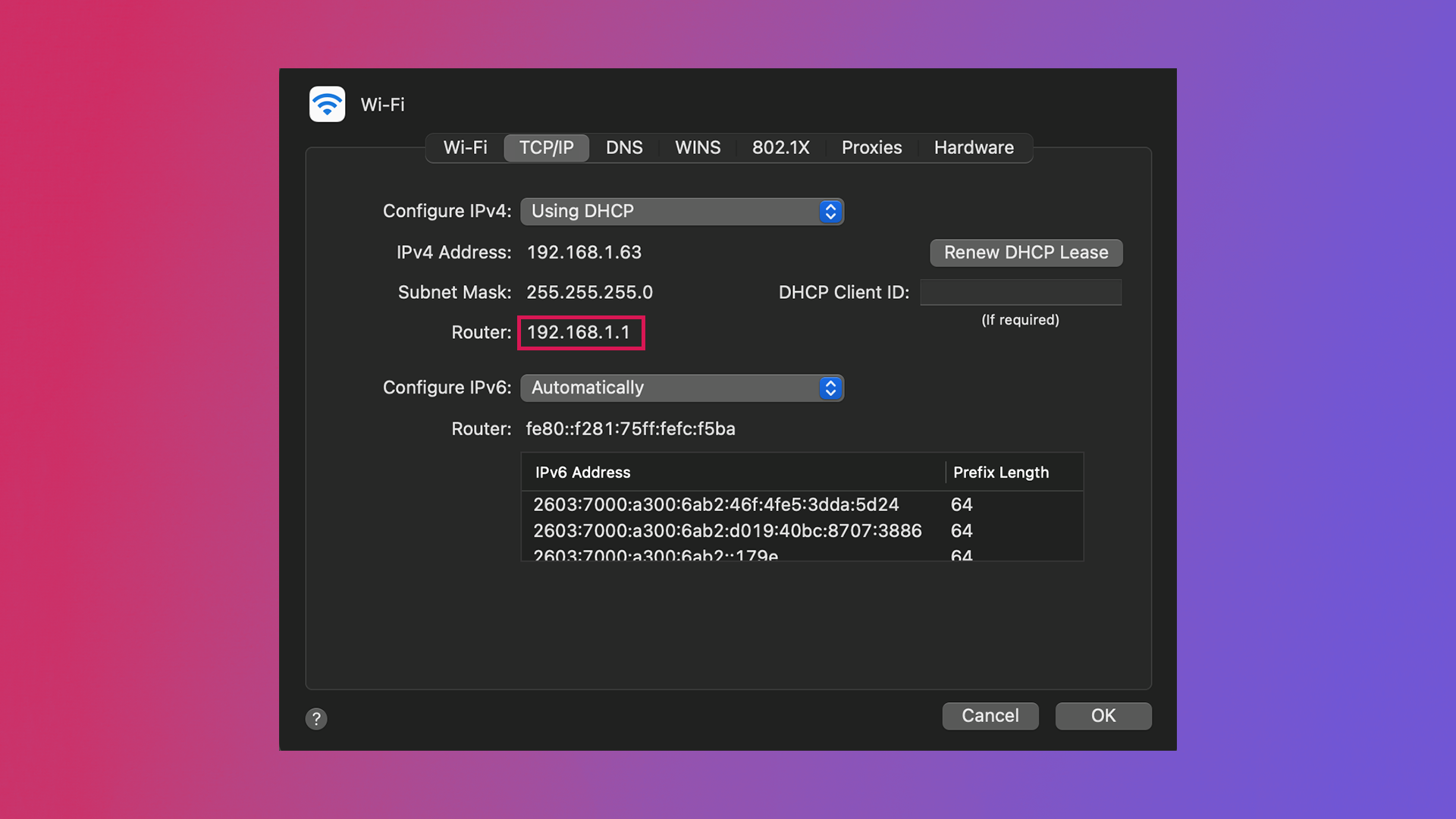Click the Wi-Fi title text
1456x819 pixels.
pos(382,105)
